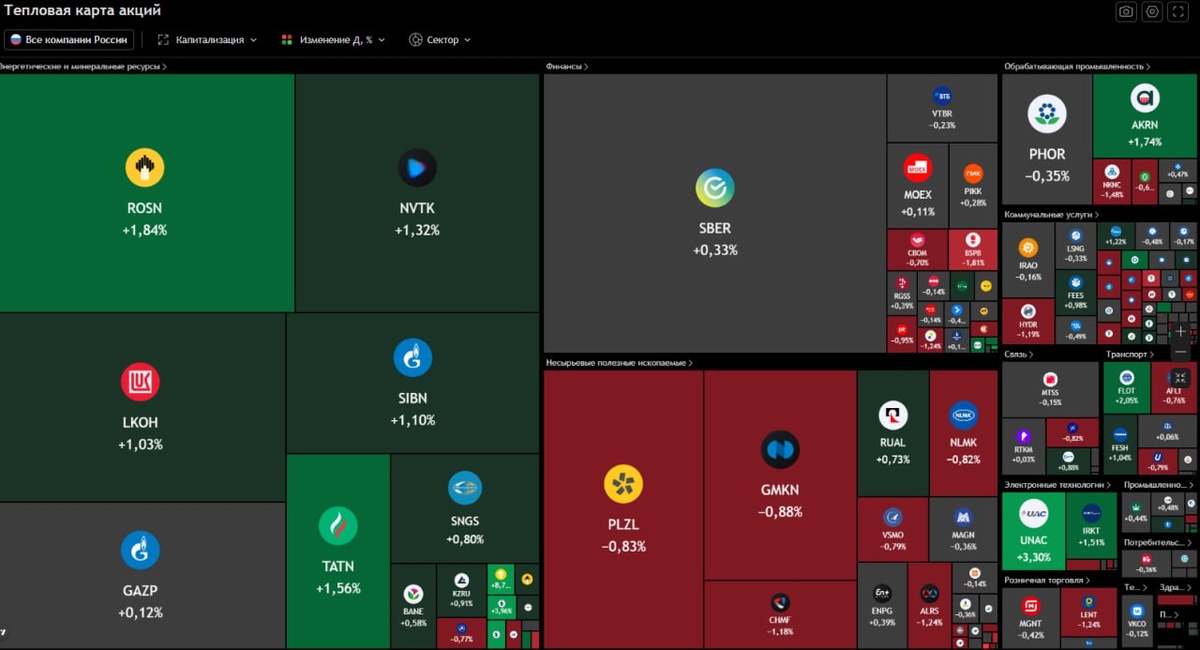Image resolution: width=1200 pixels, height=650 pixels.
Task: Click the Все компании России source button
Action: coord(69,40)
